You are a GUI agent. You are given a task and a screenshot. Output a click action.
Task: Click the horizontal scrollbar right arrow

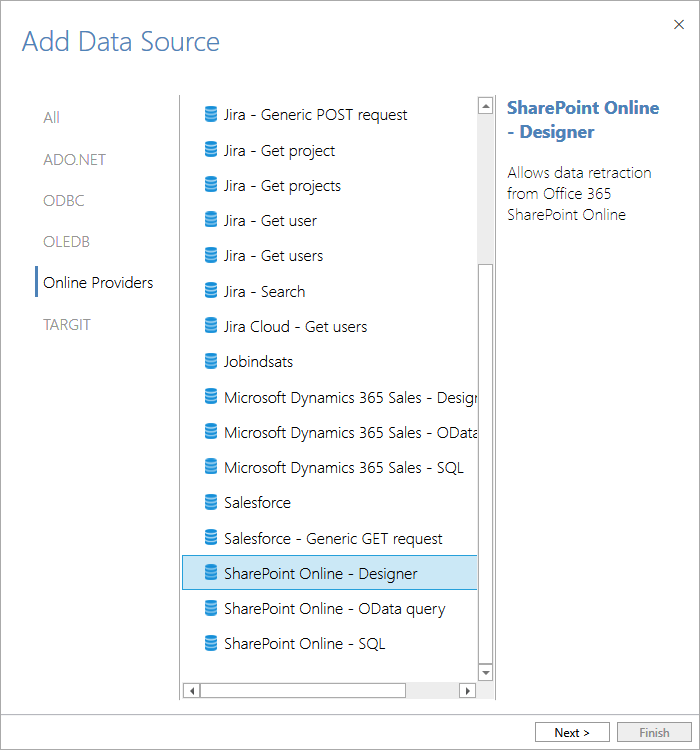(x=467, y=691)
